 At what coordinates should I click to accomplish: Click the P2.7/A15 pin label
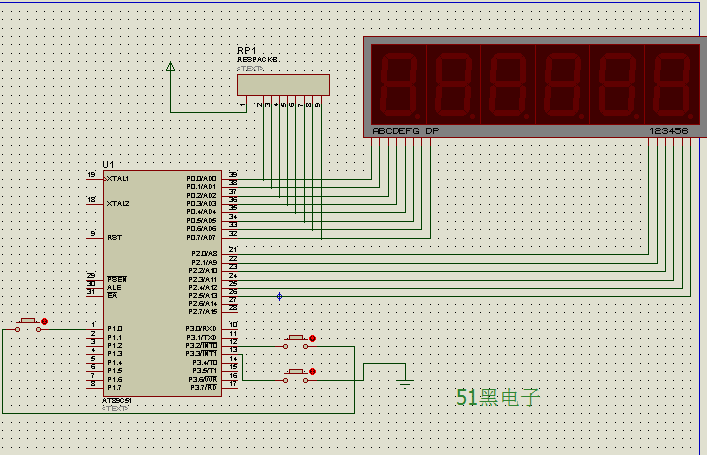click(x=203, y=312)
